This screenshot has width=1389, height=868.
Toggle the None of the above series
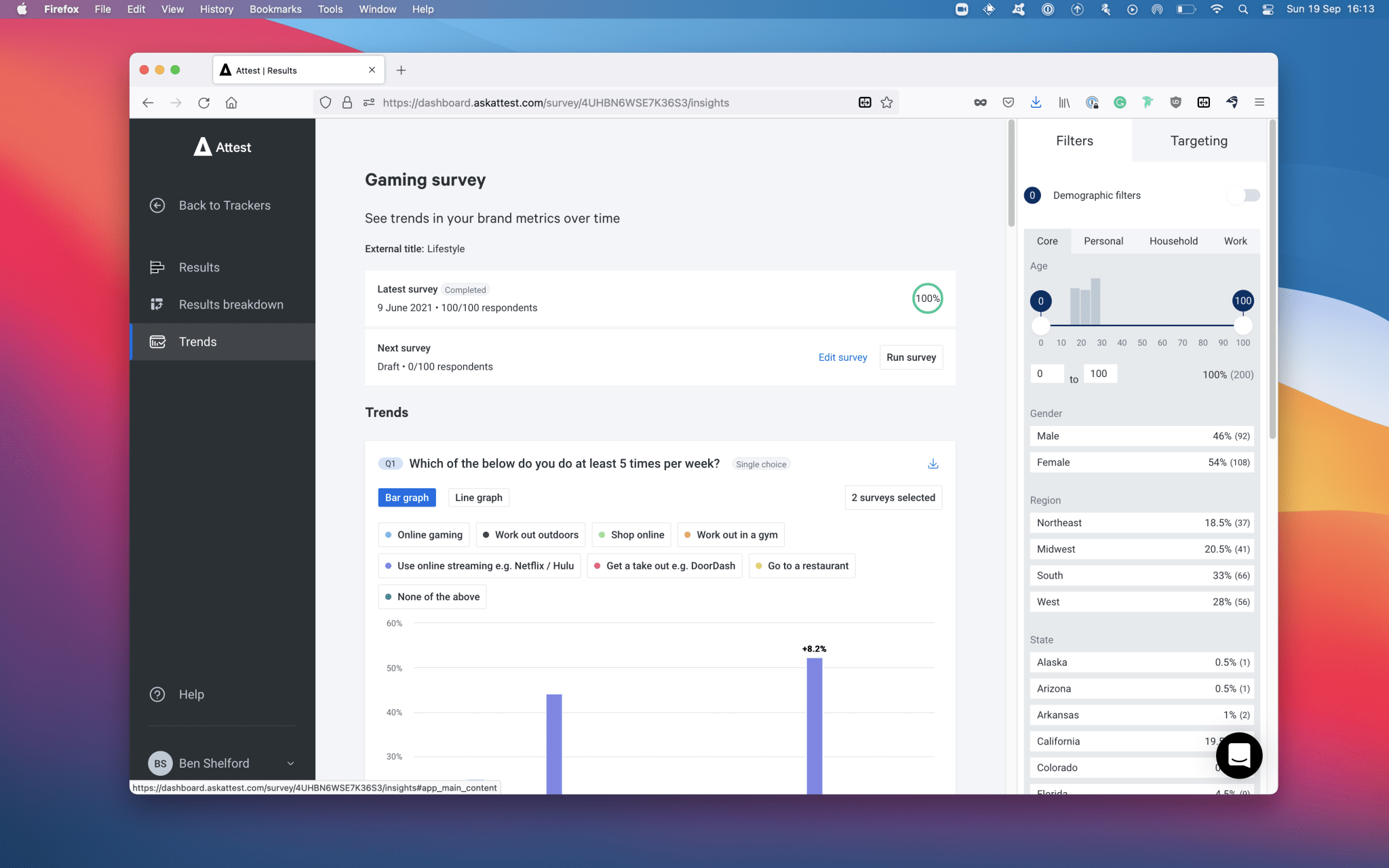click(x=432, y=597)
